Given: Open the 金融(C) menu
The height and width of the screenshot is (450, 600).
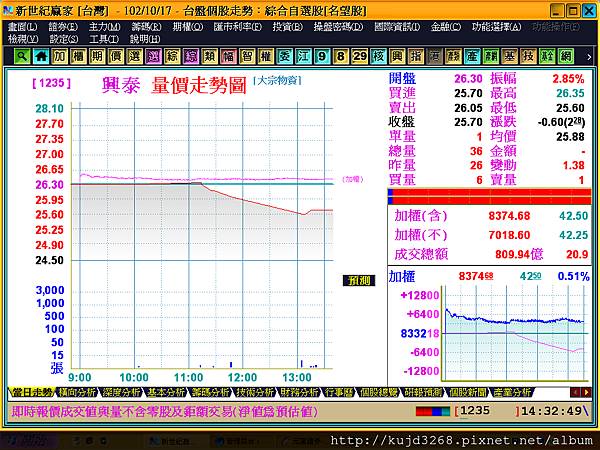Looking at the screenshot, I should [446, 27].
